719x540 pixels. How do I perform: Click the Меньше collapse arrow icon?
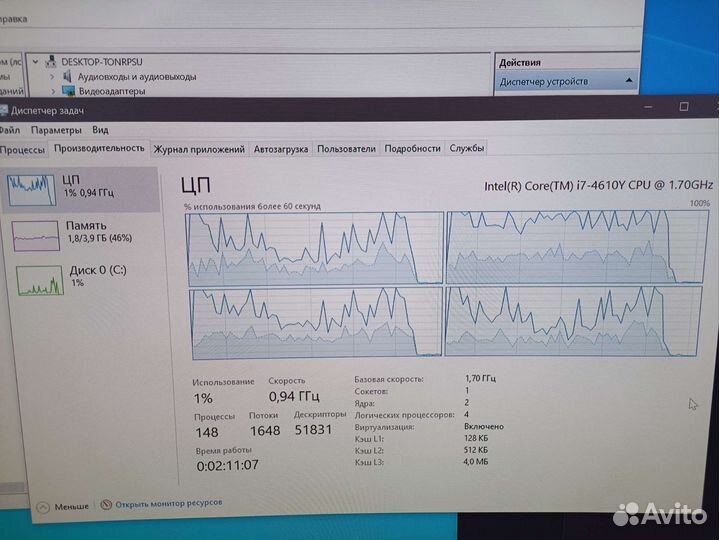pyautogui.click(x=43, y=507)
